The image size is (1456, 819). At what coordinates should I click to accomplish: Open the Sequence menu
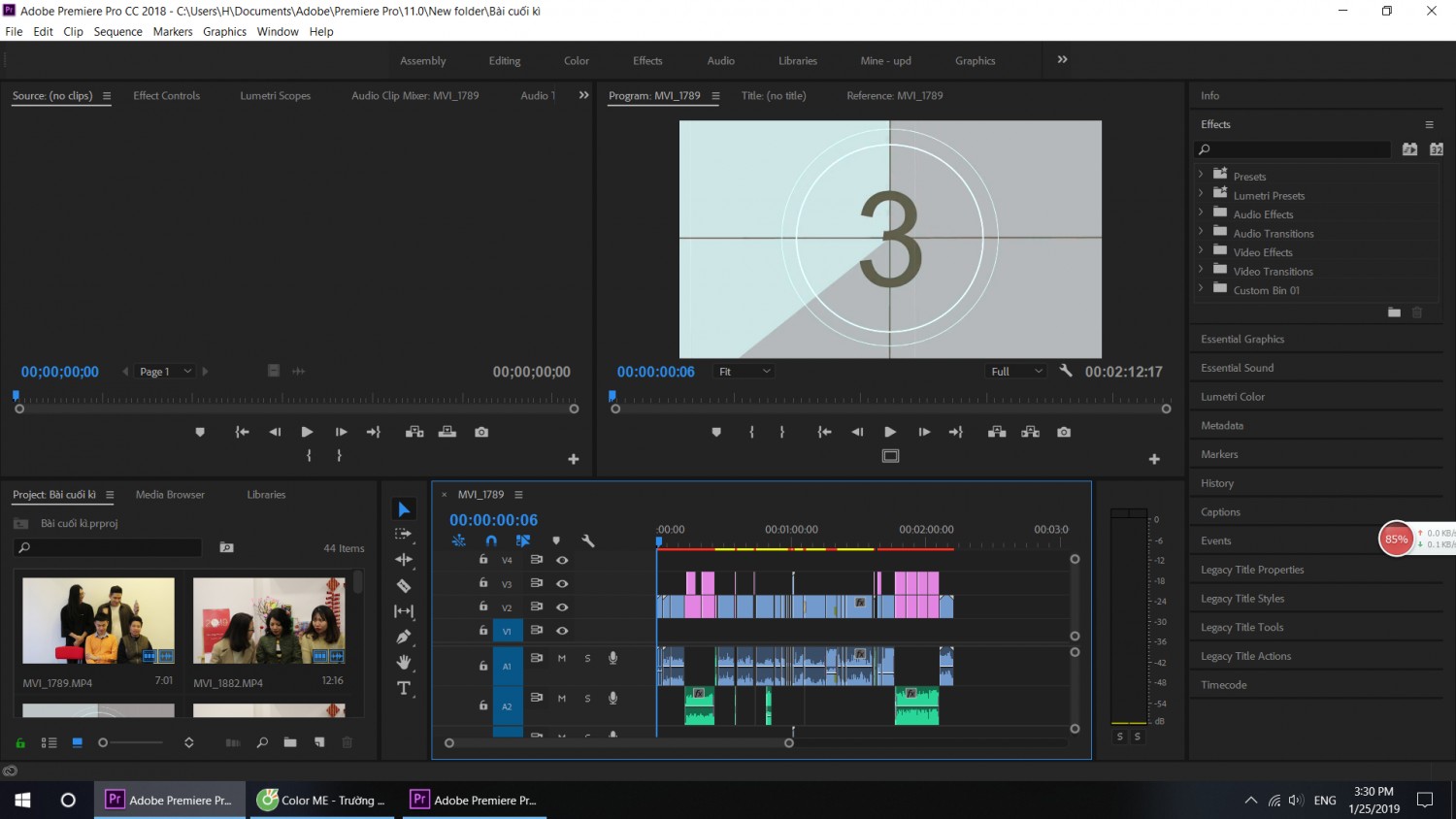pos(118,32)
